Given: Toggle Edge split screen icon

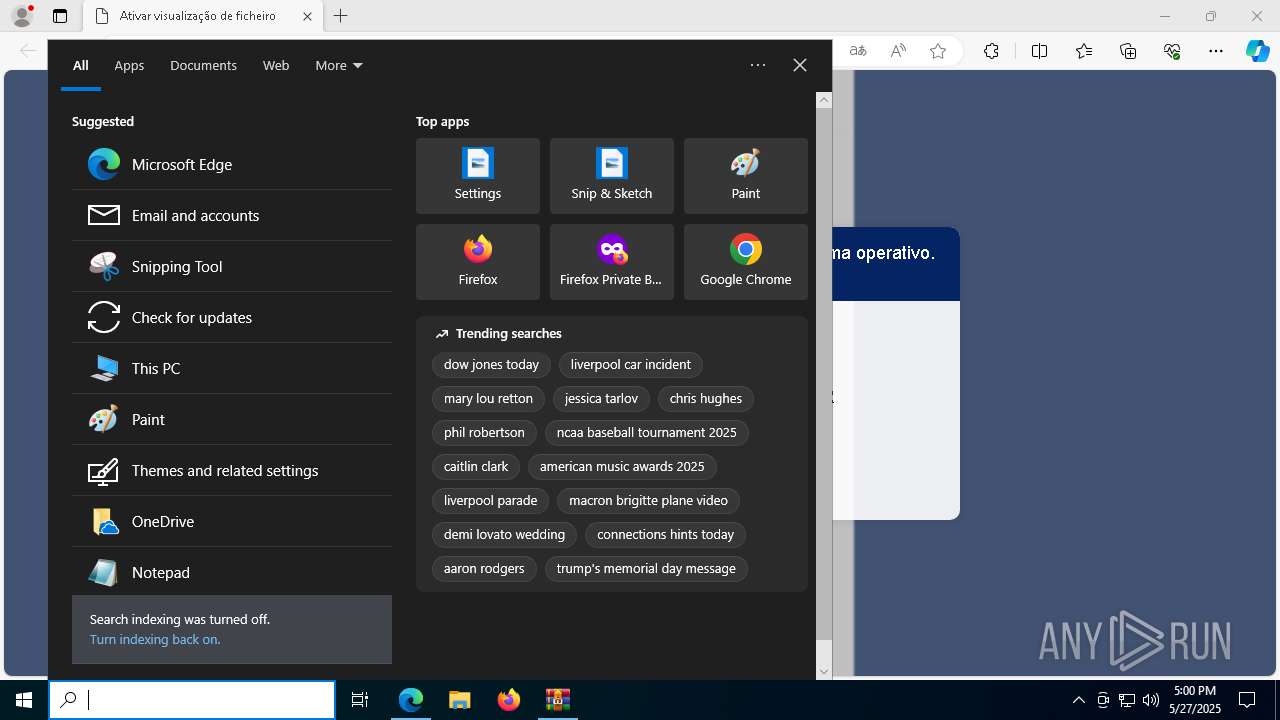Looking at the screenshot, I should [1039, 51].
